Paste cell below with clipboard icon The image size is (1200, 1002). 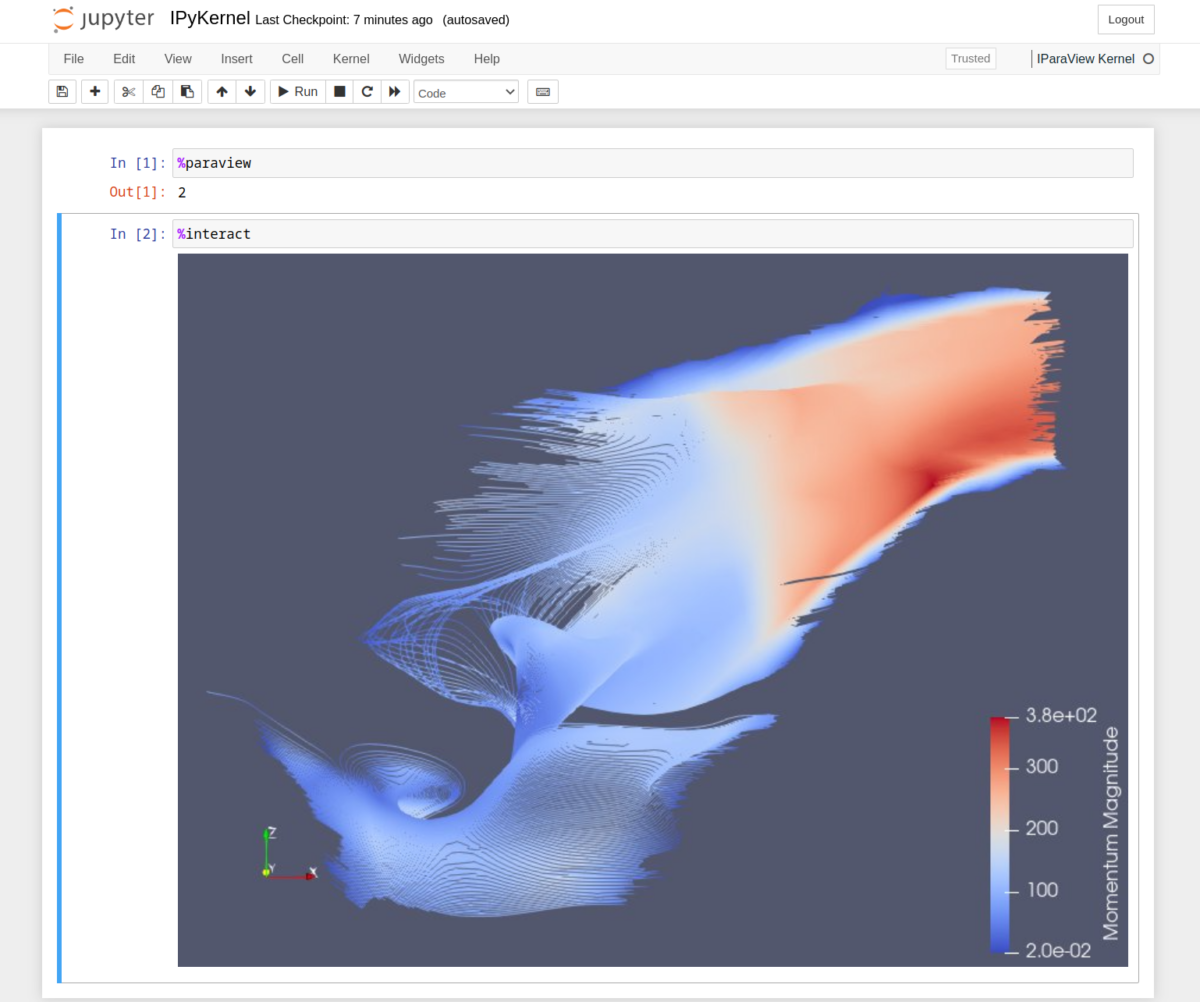click(x=187, y=91)
